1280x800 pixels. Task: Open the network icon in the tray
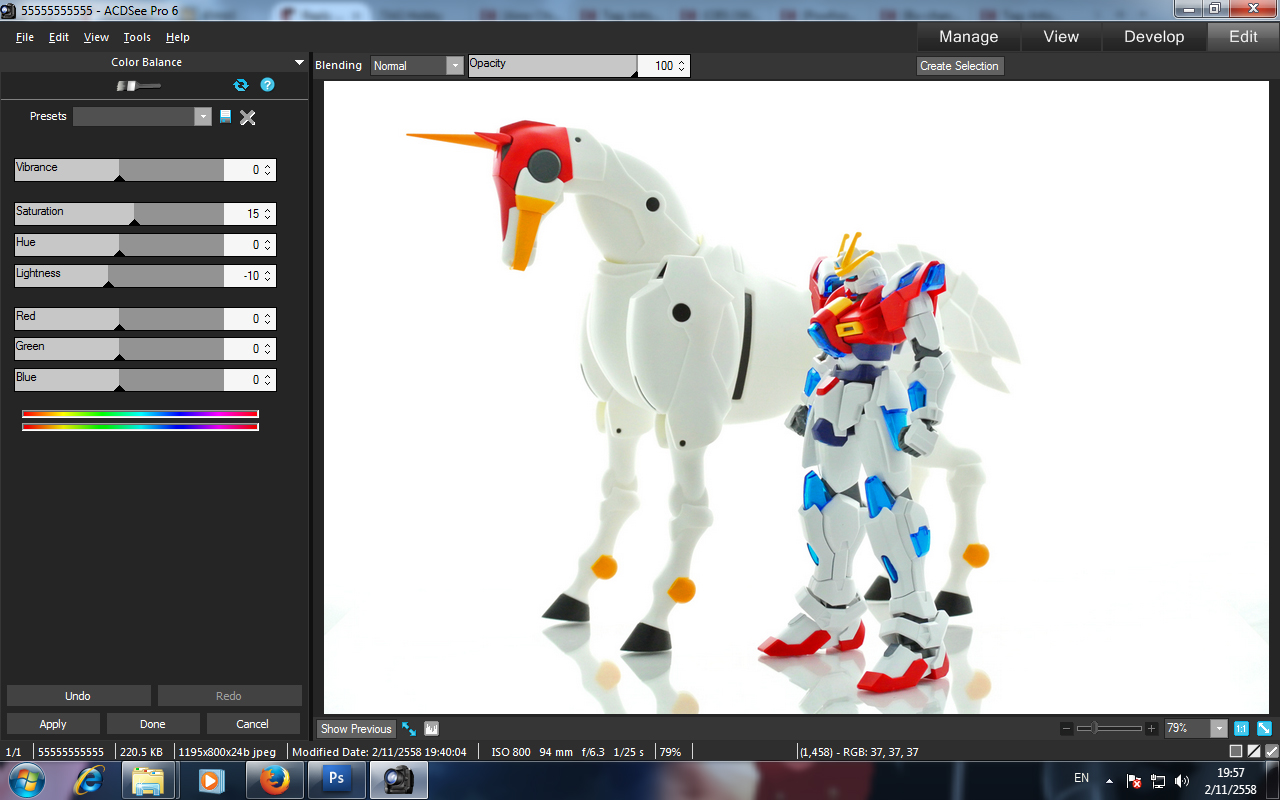coord(1158,781)
